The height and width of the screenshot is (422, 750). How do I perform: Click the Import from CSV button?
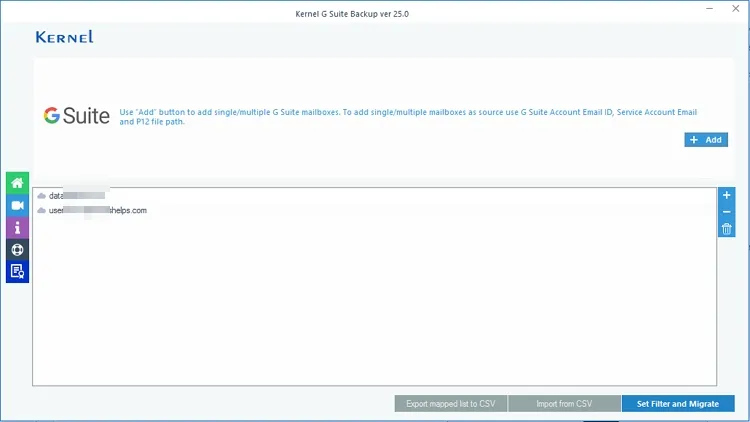coord(564,404)
